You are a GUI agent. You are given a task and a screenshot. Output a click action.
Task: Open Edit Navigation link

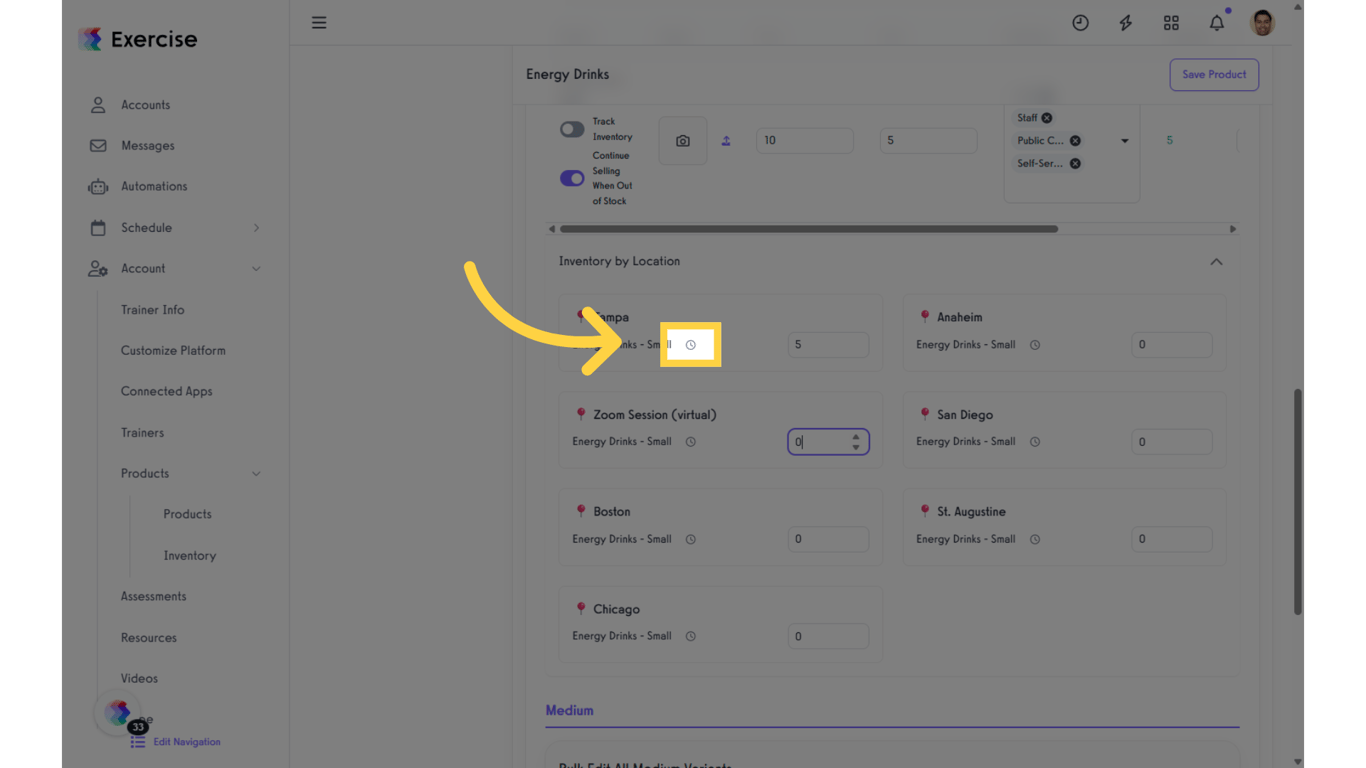(x=186, y=741)
